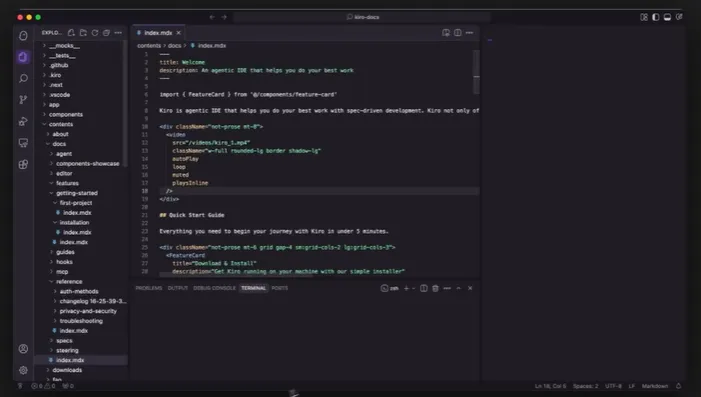Screen dimensions: 701x397
Task: Toggle the primary sidebar layout button
Action: (655, 17)
